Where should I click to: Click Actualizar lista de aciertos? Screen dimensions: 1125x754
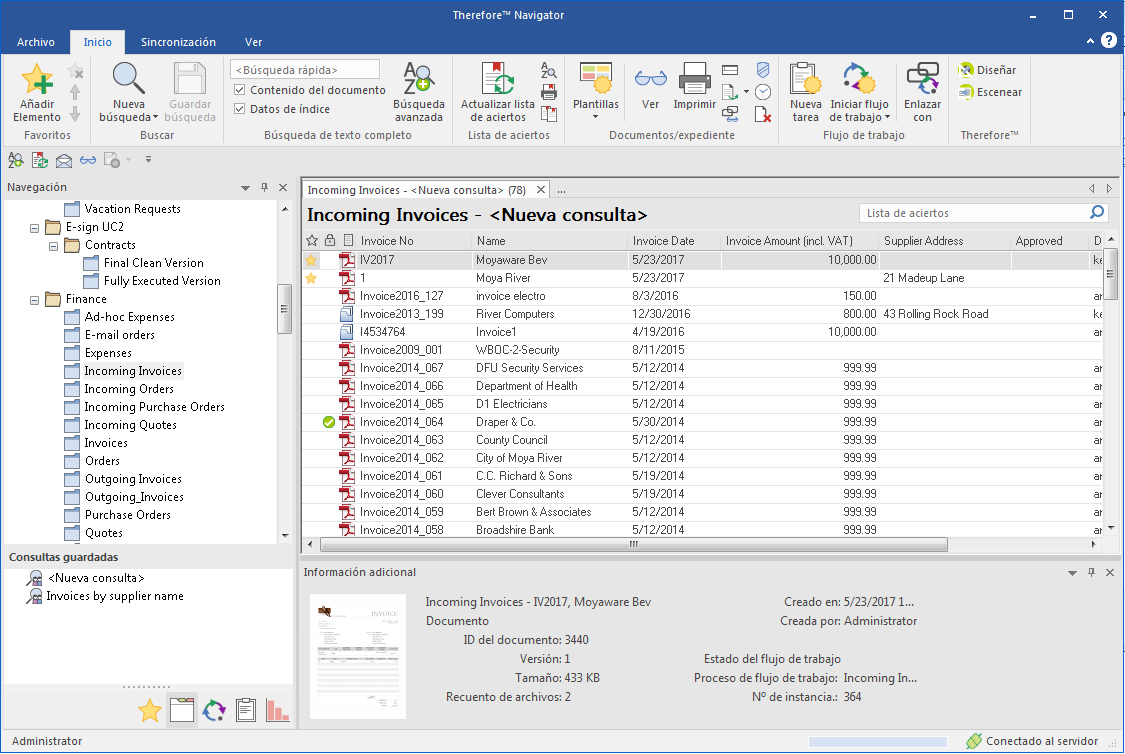497,93
